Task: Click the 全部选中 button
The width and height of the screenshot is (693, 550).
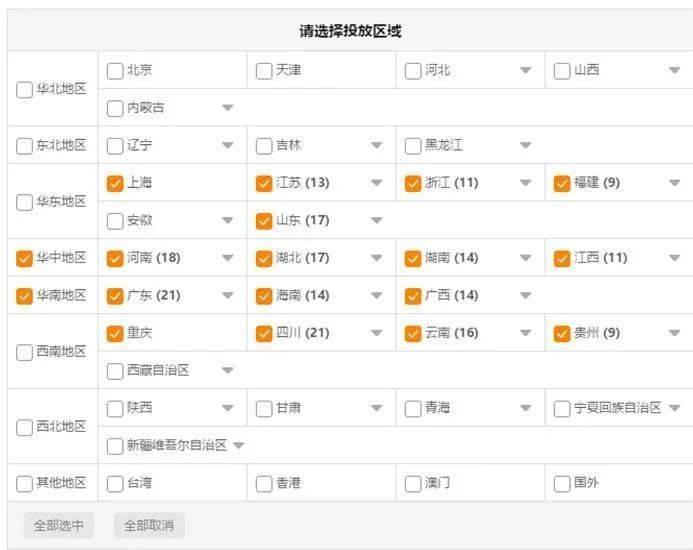Action: [58, 525]
